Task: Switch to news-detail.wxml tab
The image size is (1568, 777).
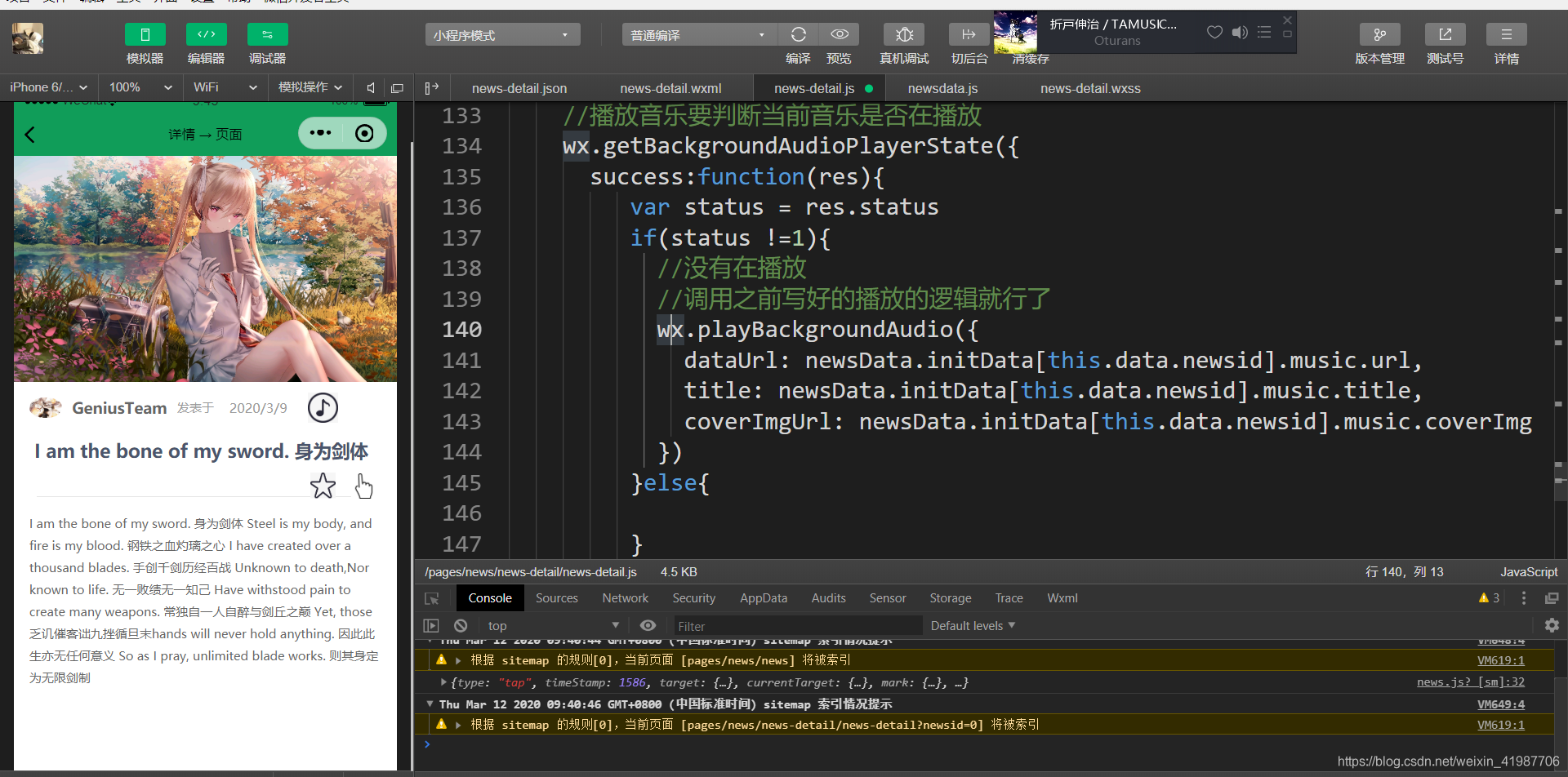Action: 670,88
